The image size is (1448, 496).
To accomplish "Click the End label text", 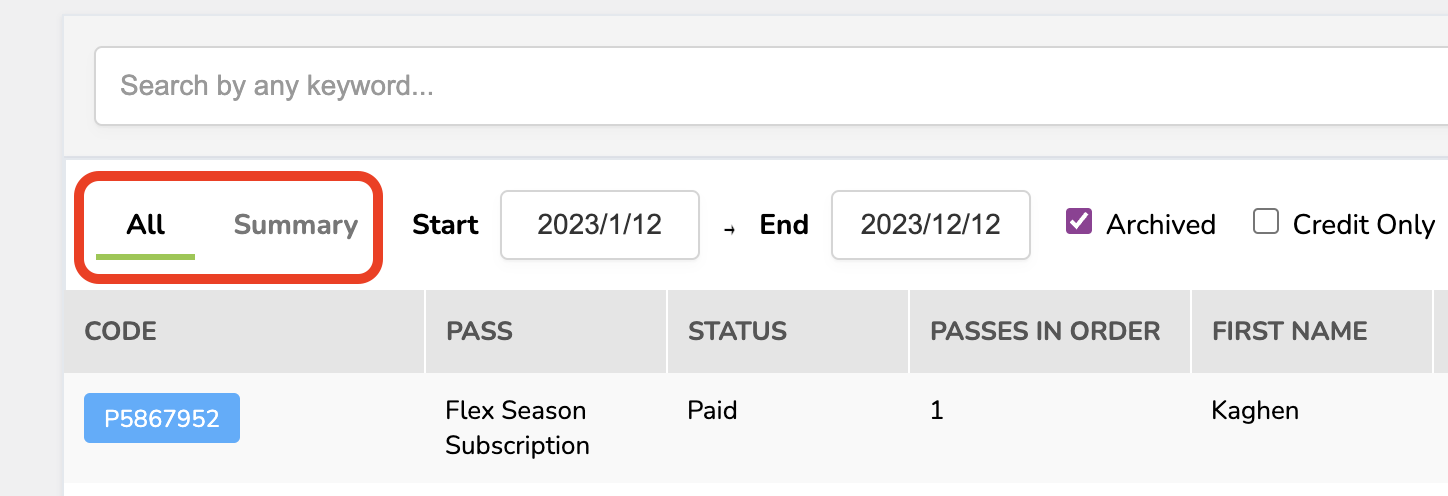I will 783,225.
